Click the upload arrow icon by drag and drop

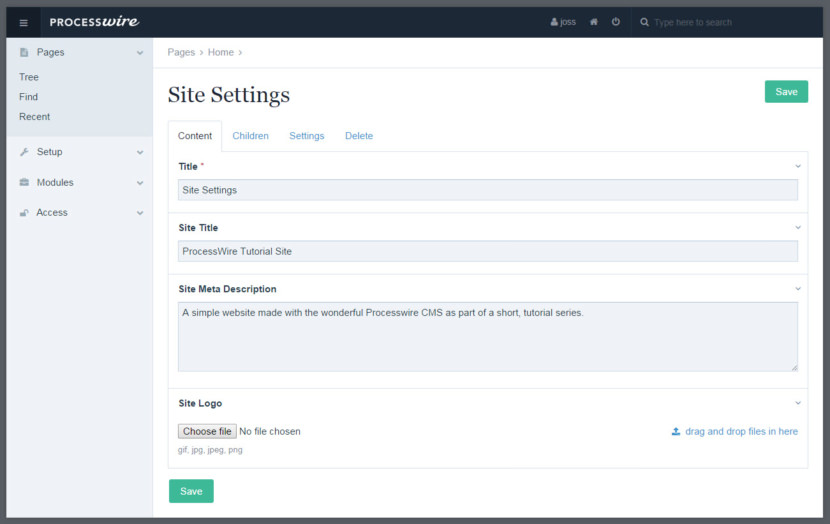click(676, 432)
